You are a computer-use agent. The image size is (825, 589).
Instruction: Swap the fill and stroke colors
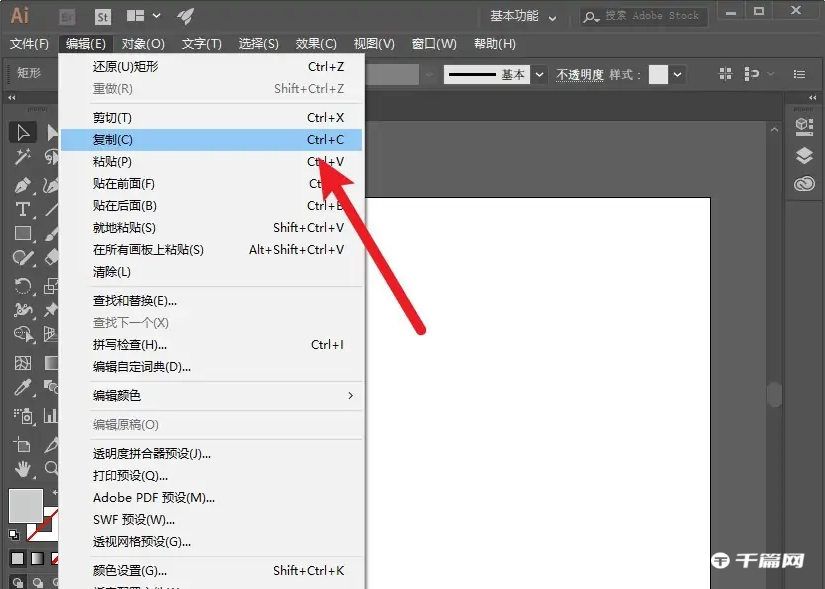pyautogui.click(x=54, y=492)
